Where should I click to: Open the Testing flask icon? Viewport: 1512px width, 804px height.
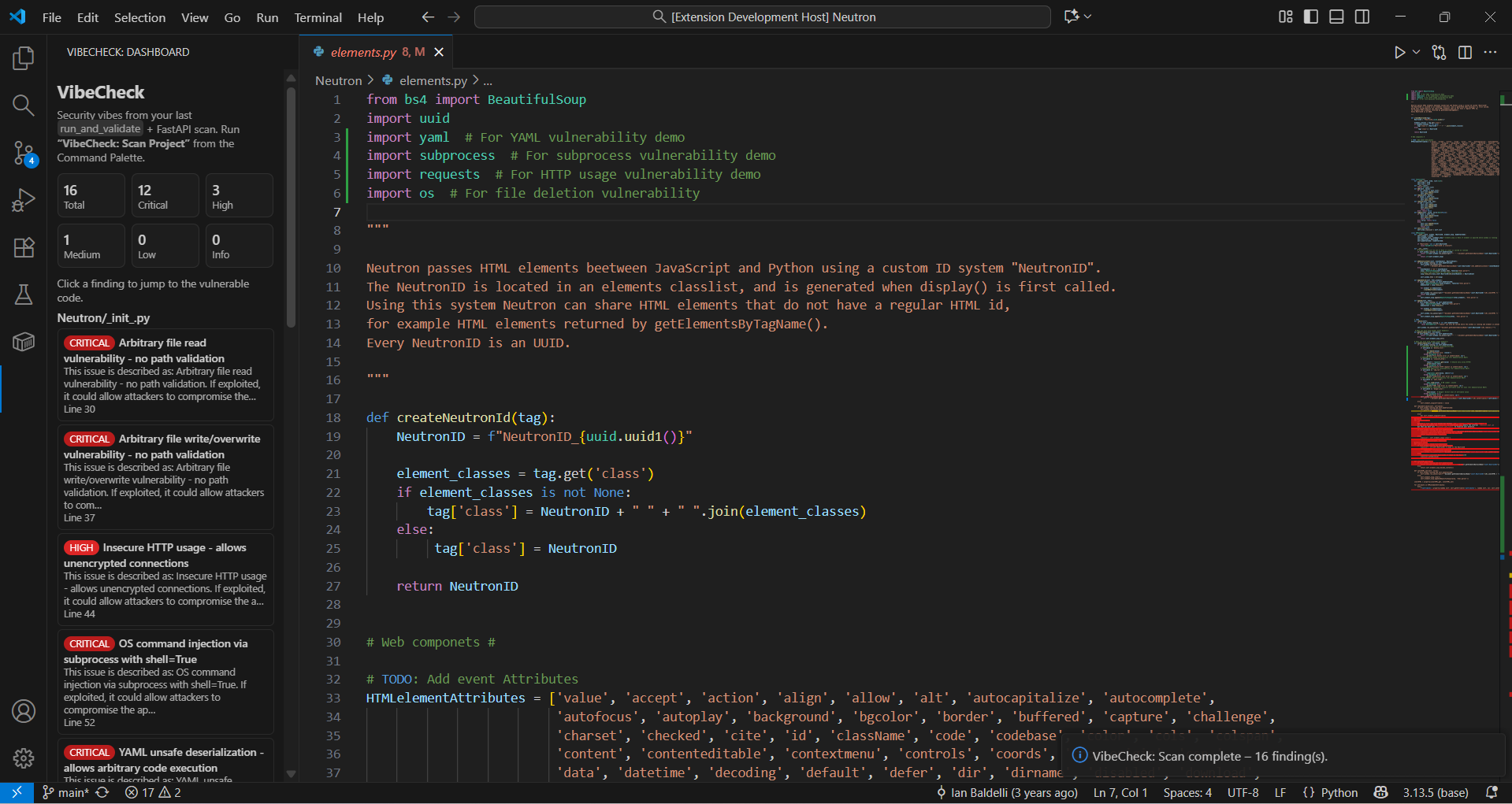[24, 295]
